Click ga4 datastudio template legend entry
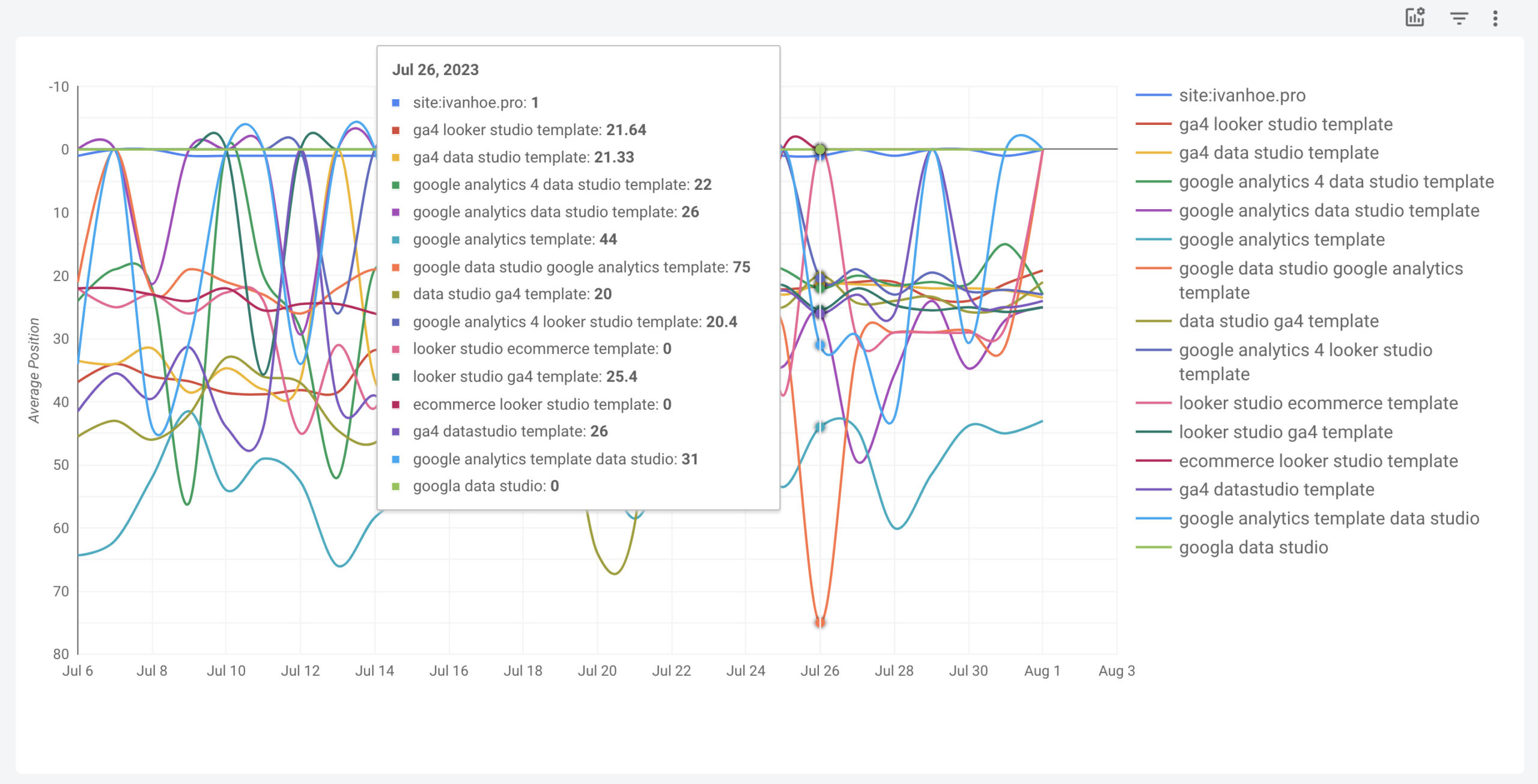This screenshot has width=1538, height=784. point(1276,490)
